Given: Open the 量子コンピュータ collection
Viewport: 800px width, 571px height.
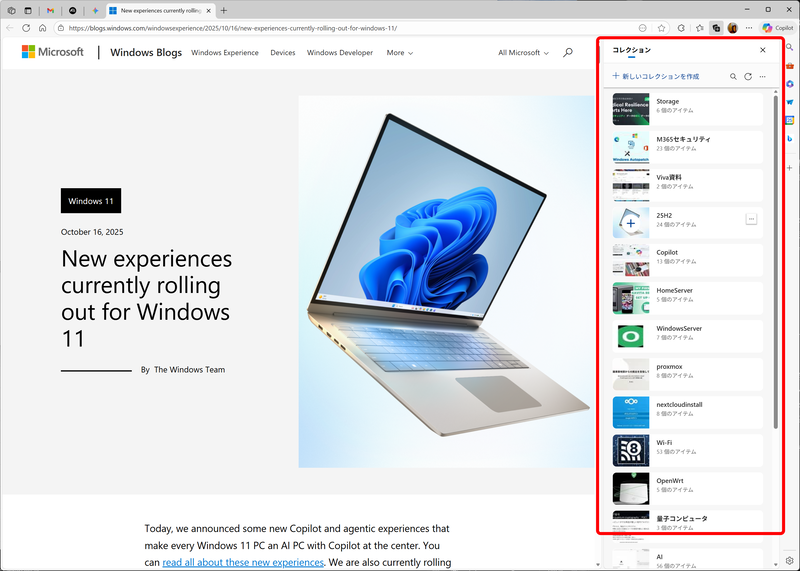Looking at the screenshot, I should click(687, 526).
